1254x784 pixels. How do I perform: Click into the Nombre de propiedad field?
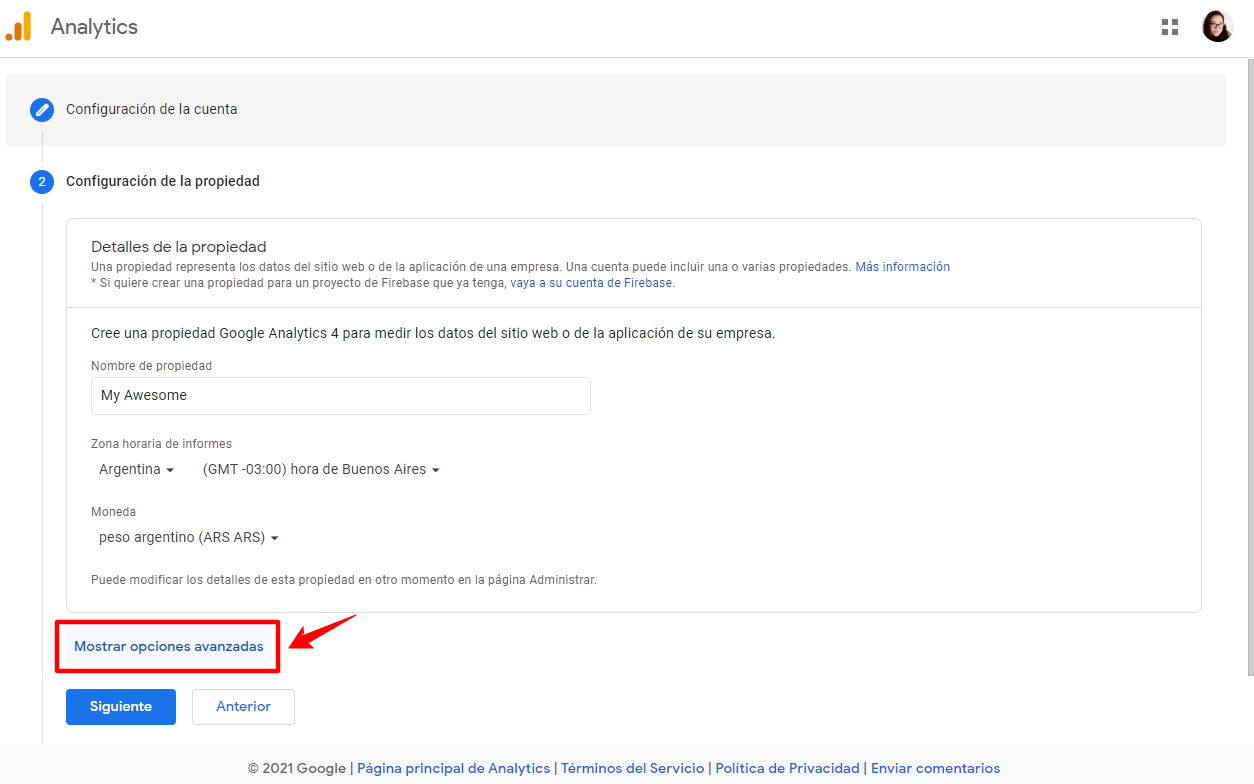[x=340, y=395]
